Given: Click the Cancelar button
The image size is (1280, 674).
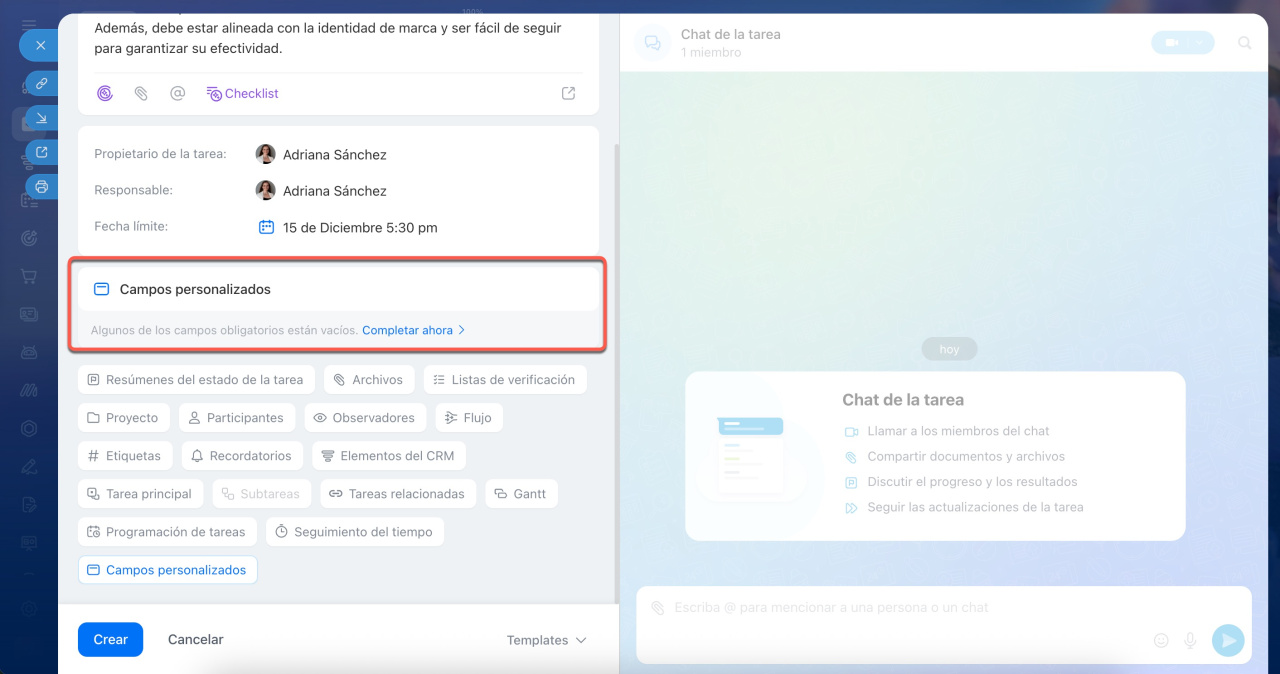Looking at the screenshot, I should coord(195,639).
